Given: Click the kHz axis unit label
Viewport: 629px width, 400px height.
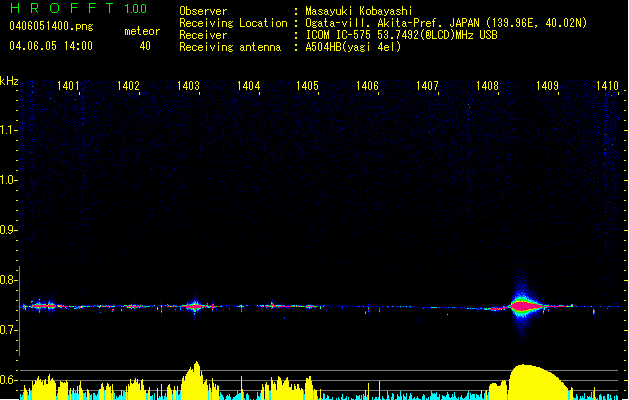Looking at the screenshot, I should (x=9, y=81).
